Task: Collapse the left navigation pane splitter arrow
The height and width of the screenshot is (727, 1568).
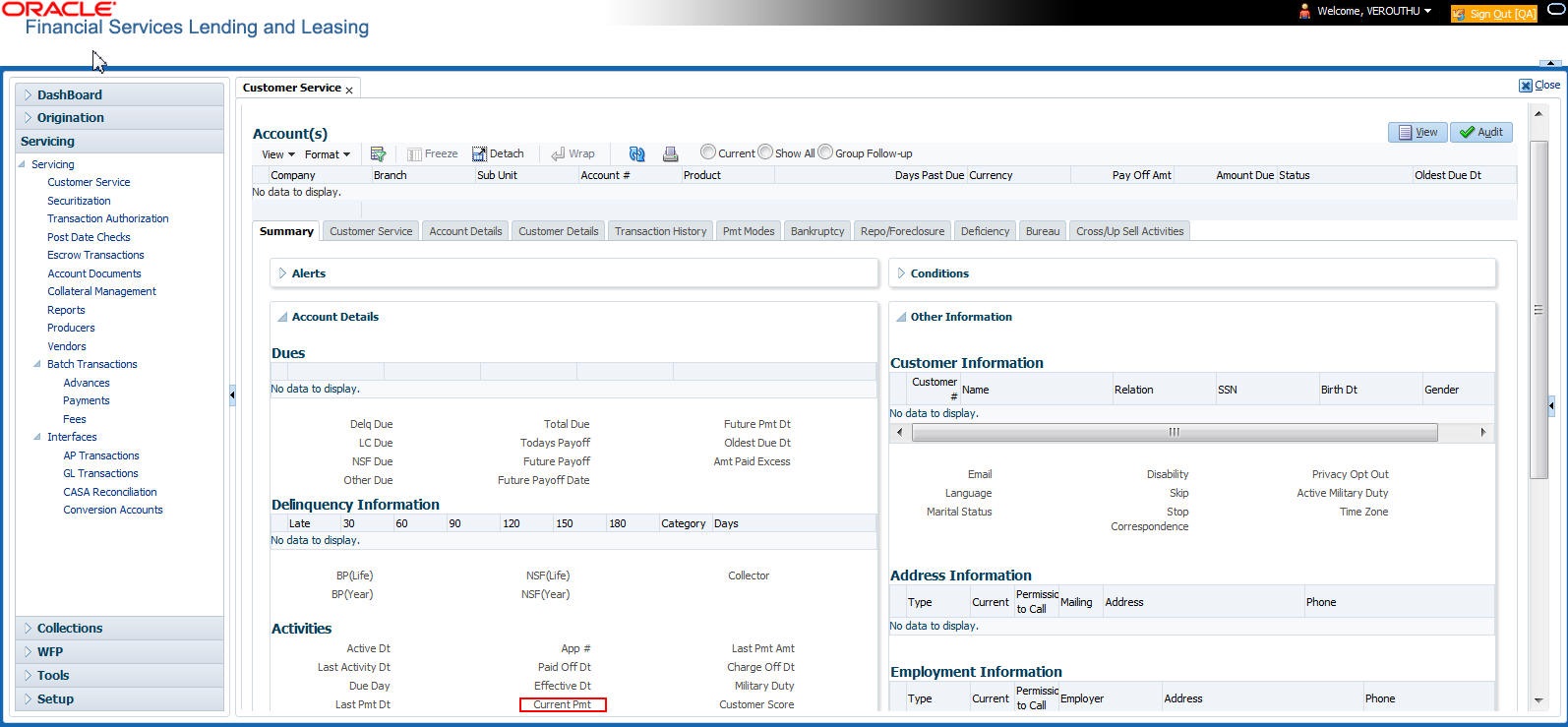Action: [x=232, y=395]
